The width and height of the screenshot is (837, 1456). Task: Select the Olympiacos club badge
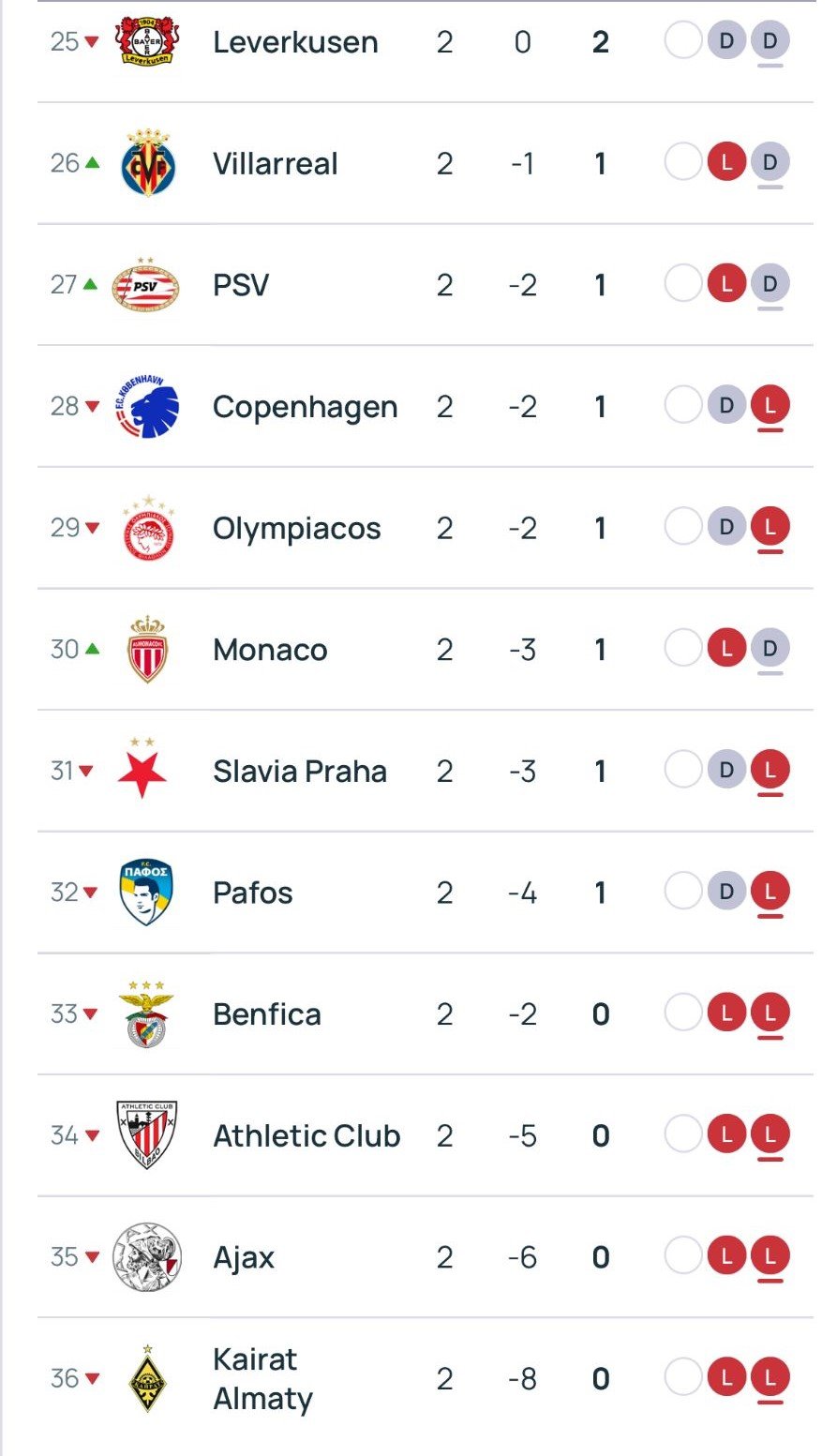click(x=147, y=529)
